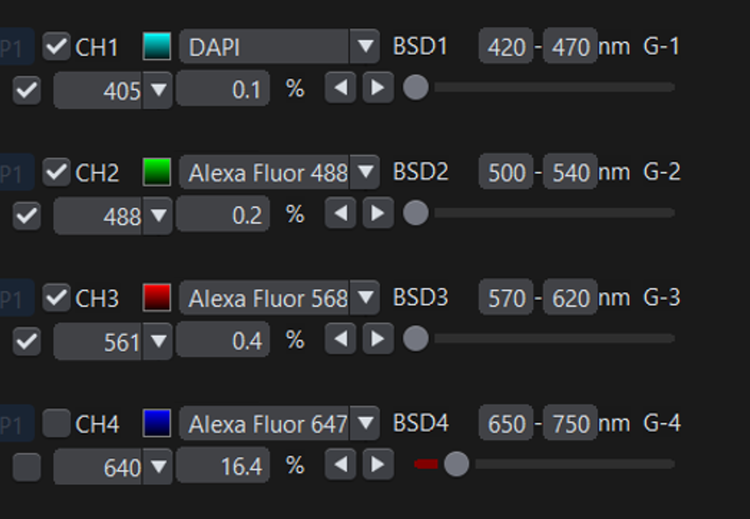Expand the Alexa Fluor 647 dye list
750x519 pixels.
pos(365,424)
